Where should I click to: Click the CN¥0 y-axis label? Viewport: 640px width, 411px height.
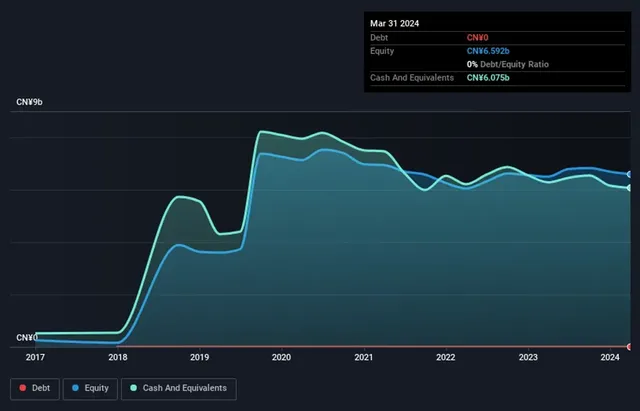[x=29, y=338]
